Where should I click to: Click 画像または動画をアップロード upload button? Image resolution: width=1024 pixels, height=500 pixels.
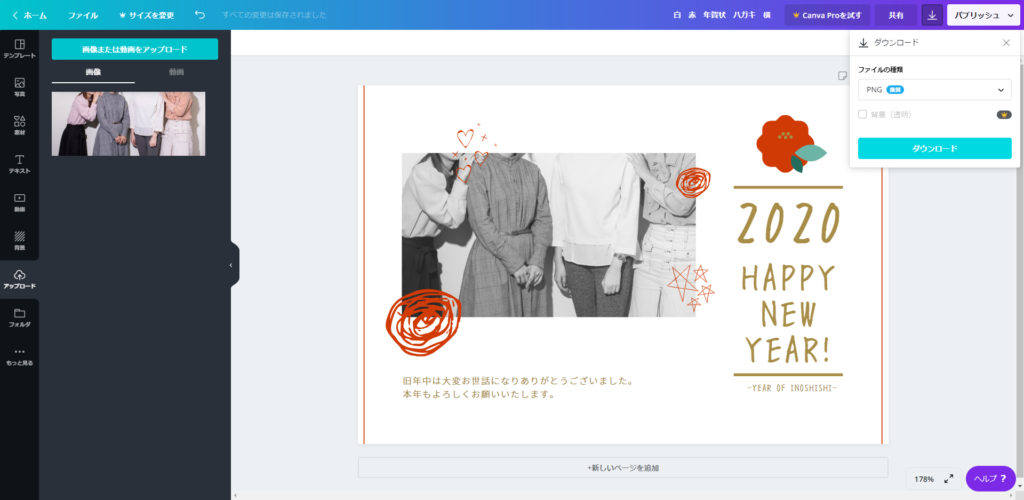[134, 49]
